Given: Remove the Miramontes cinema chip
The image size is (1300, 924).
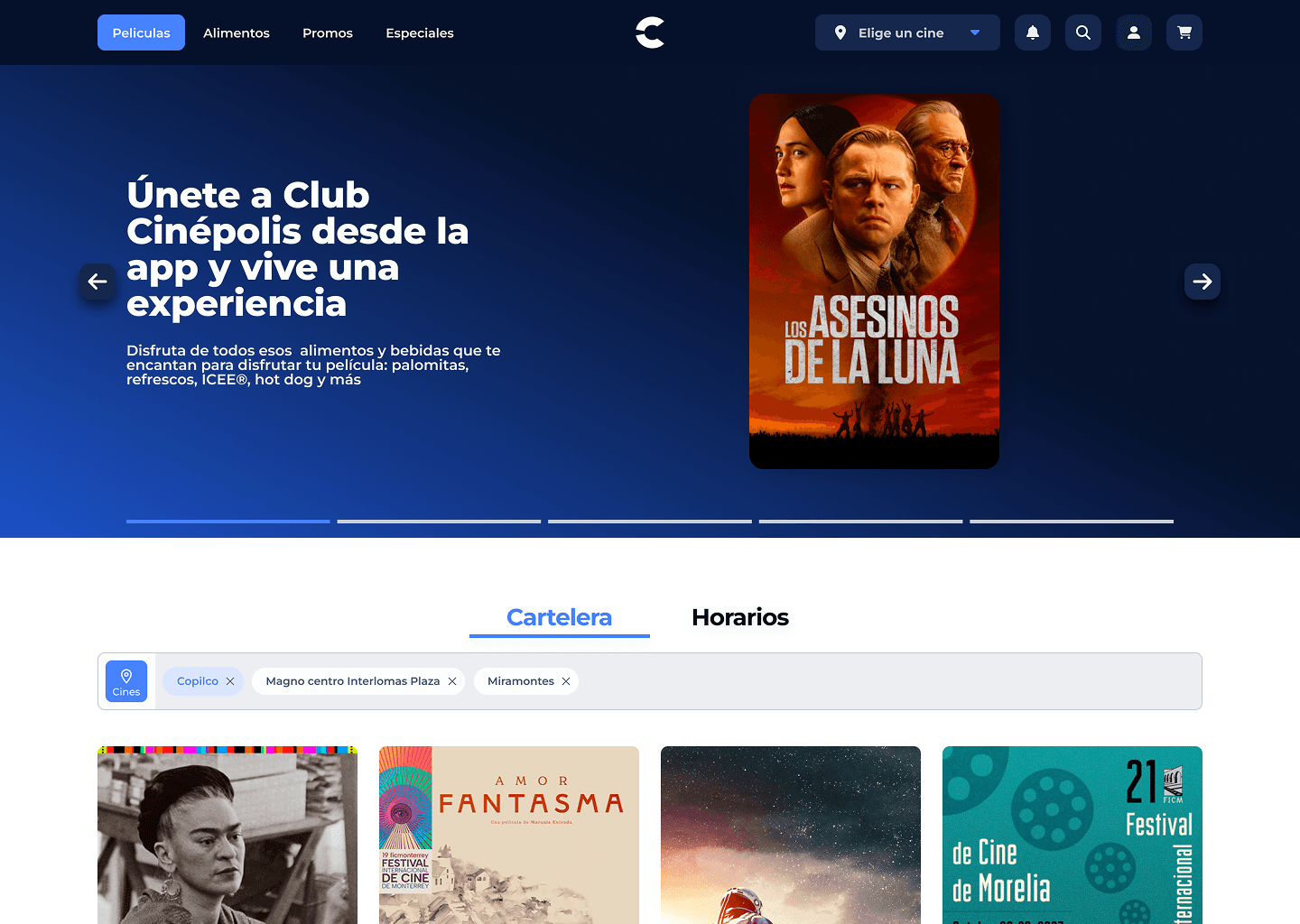Looking at the screenshot, I should click(x=566, y=681).
